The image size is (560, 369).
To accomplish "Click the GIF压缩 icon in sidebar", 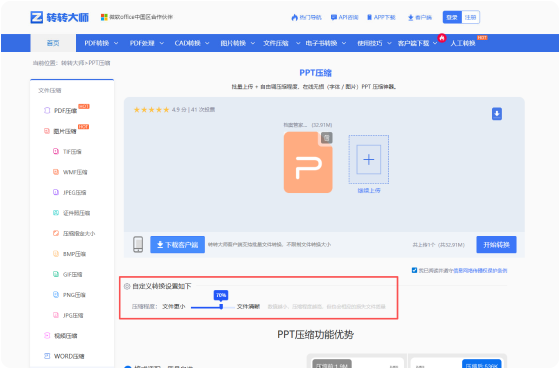I will point(56,274).
